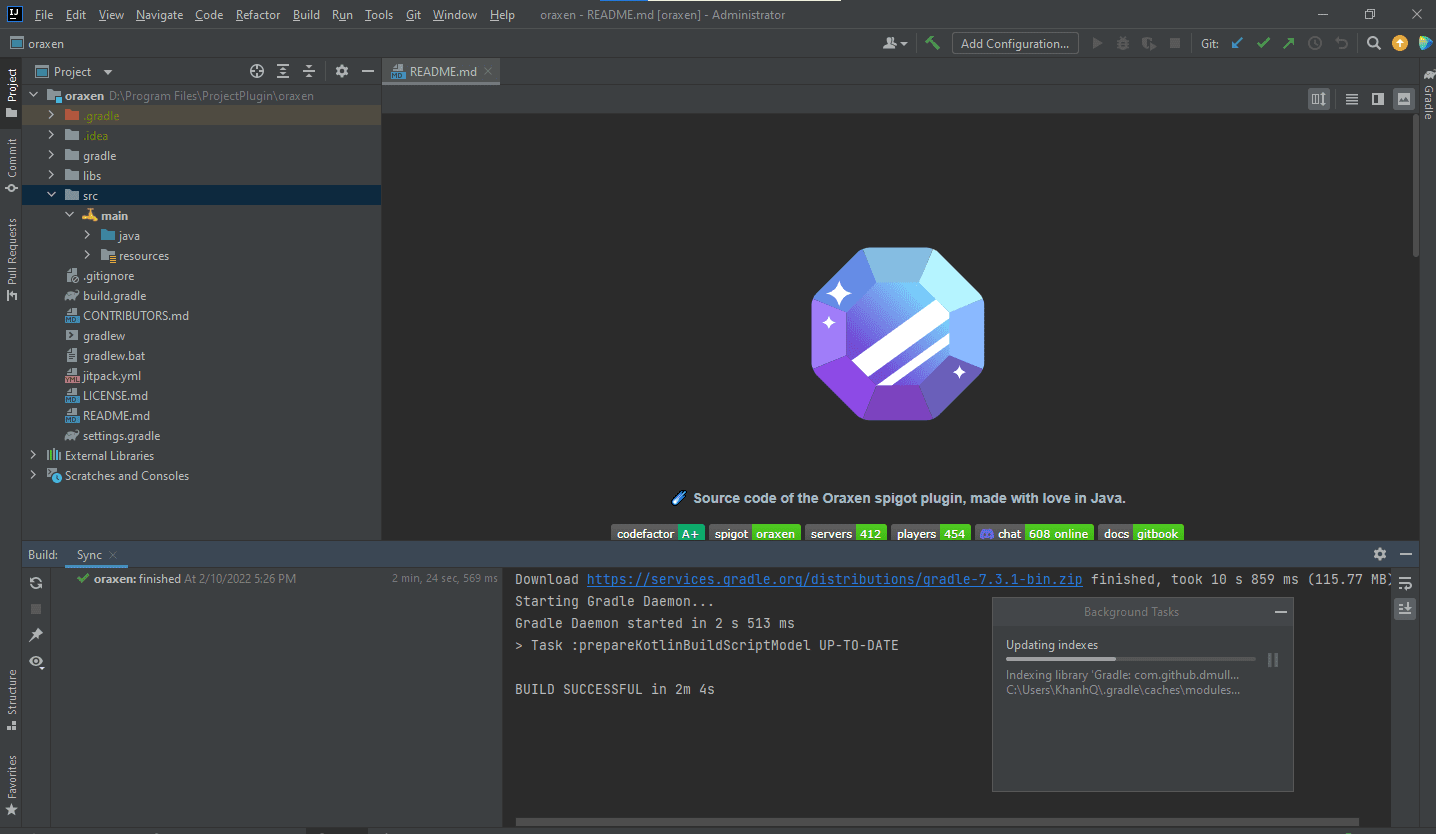Click the Gradle sync refresh icon in Build panel
The width and height of the screenshot is (1436, 834).
coord(36,583)
